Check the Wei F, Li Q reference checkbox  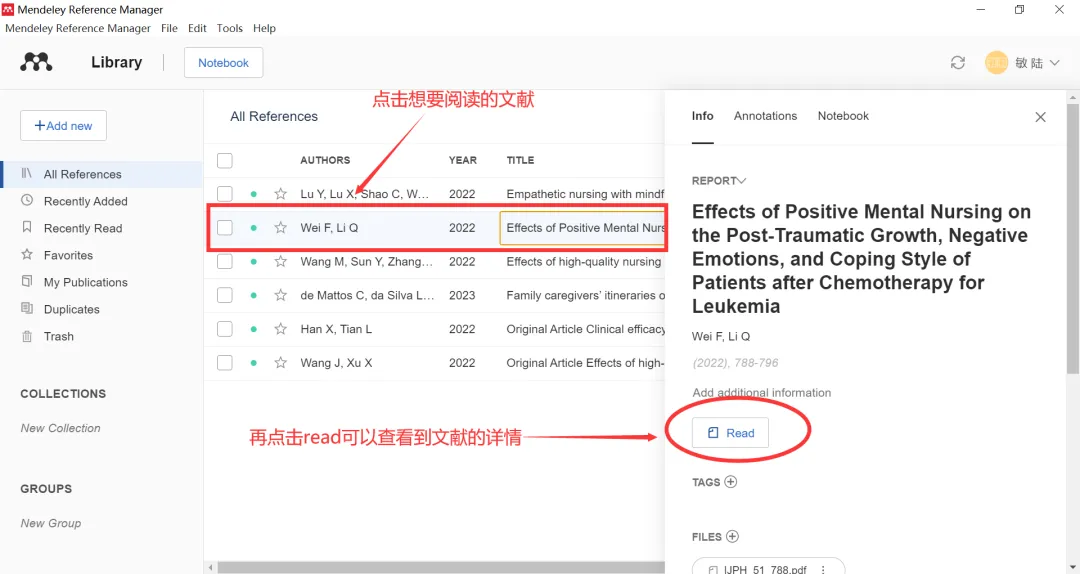pos(225,227)
